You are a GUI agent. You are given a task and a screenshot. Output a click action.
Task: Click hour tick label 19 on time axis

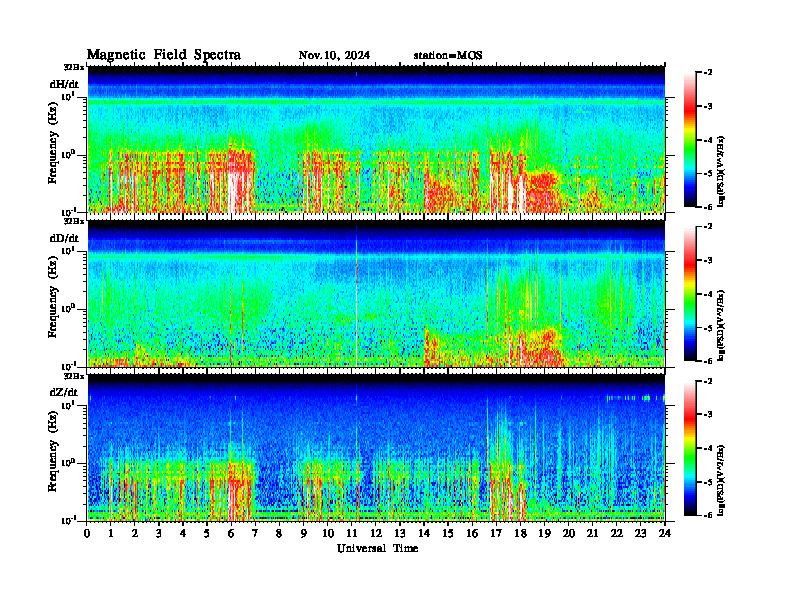click(x=544, y=533)
